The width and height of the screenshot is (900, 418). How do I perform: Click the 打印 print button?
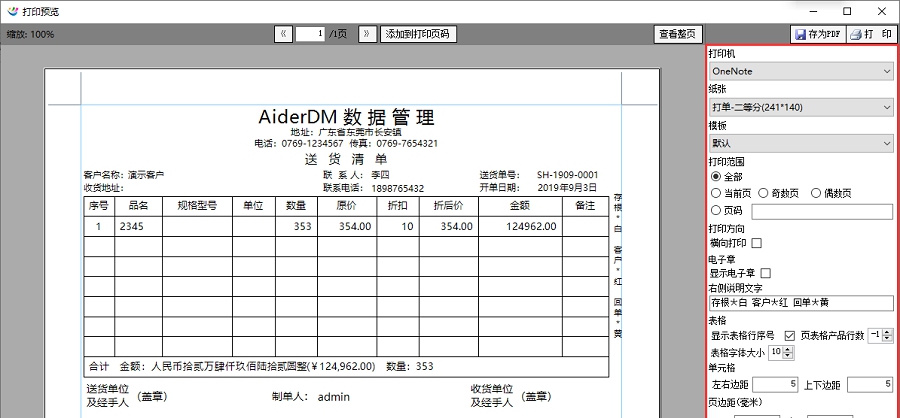pyautogui.click(x=871, y=34)
